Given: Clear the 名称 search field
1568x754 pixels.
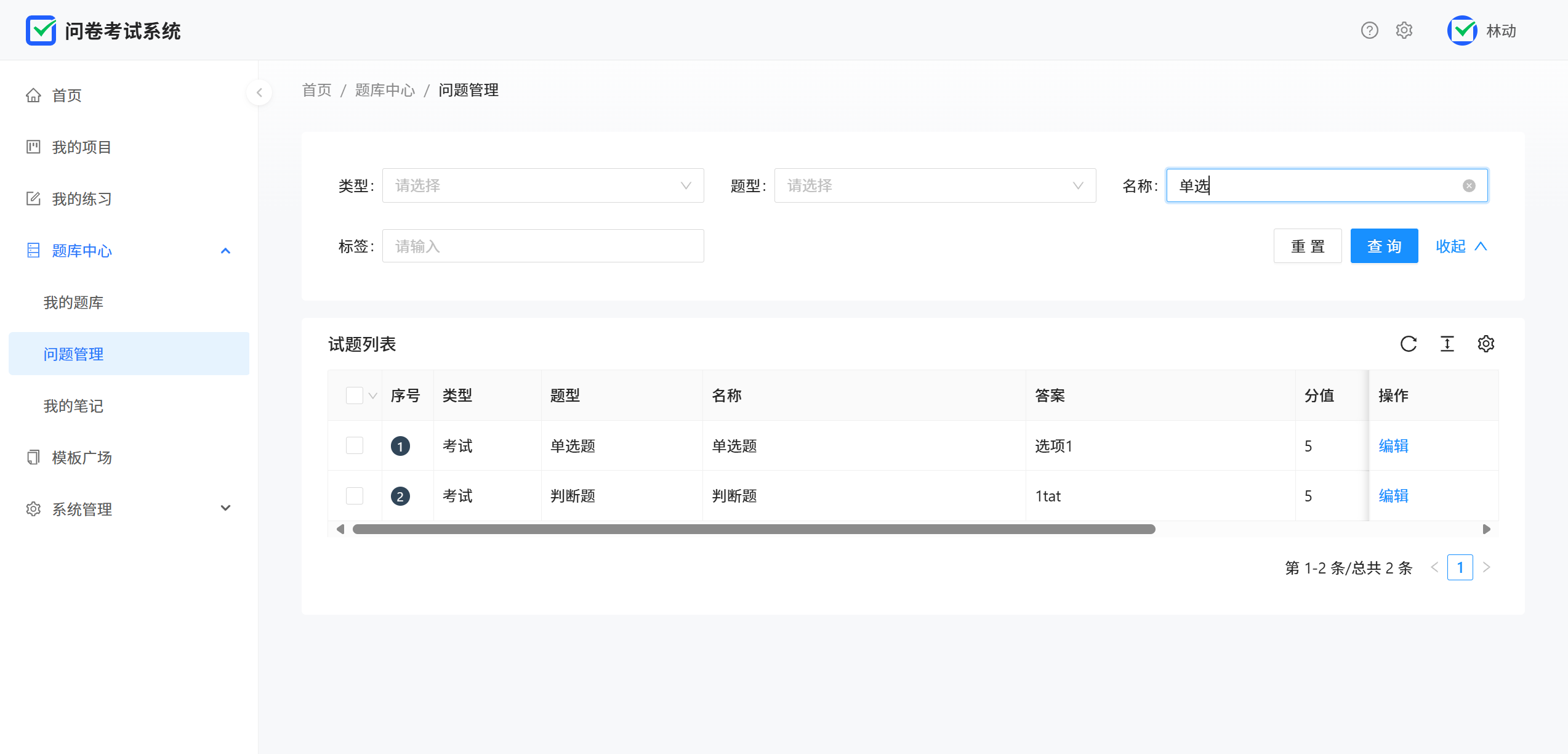Looking at the screenshot, I should coord(1469,185).
